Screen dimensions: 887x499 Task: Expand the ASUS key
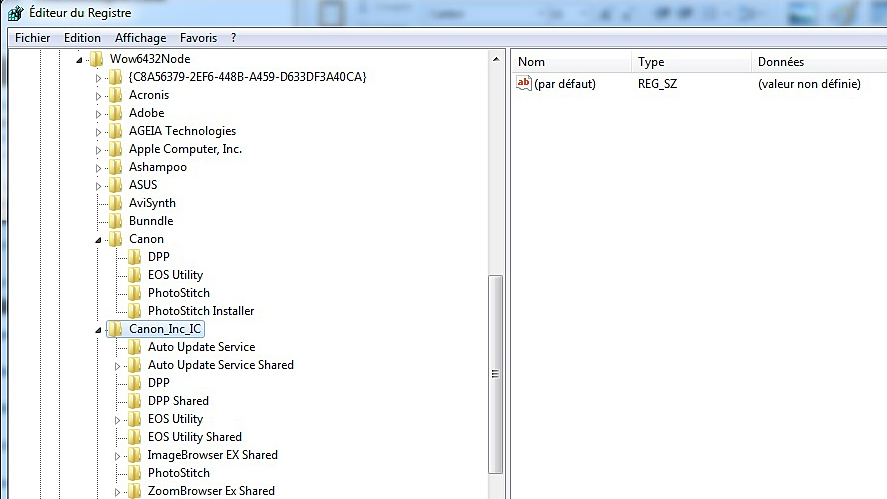98,186
